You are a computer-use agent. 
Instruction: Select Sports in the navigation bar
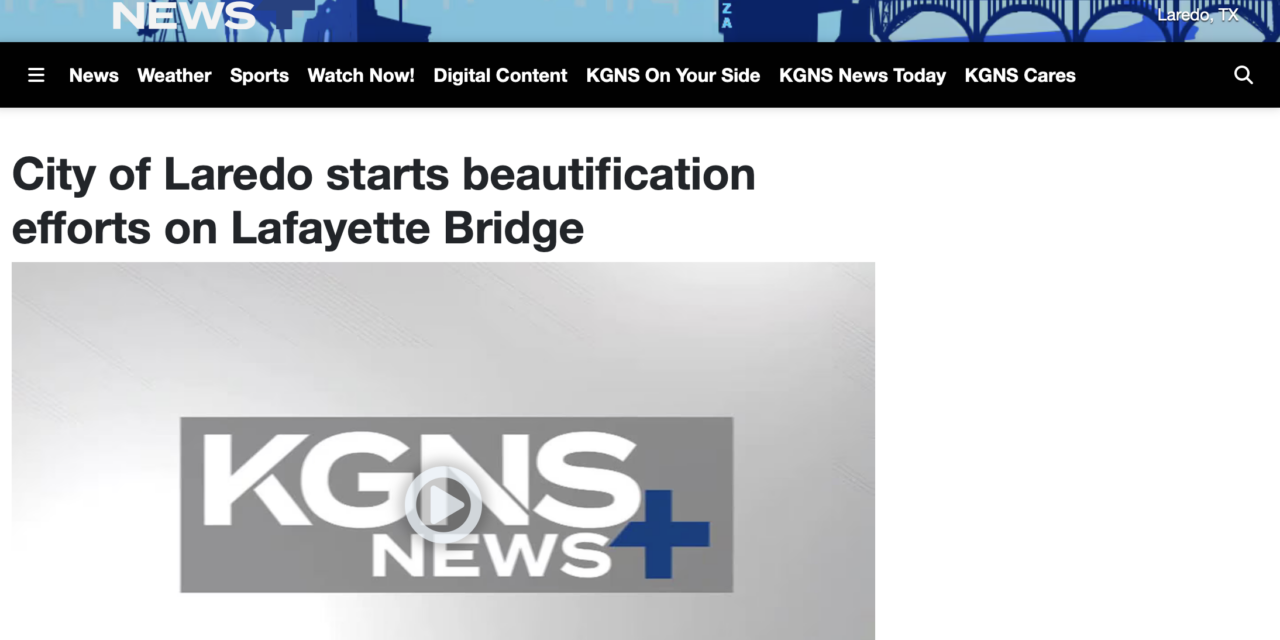click(x=259, y=75)
